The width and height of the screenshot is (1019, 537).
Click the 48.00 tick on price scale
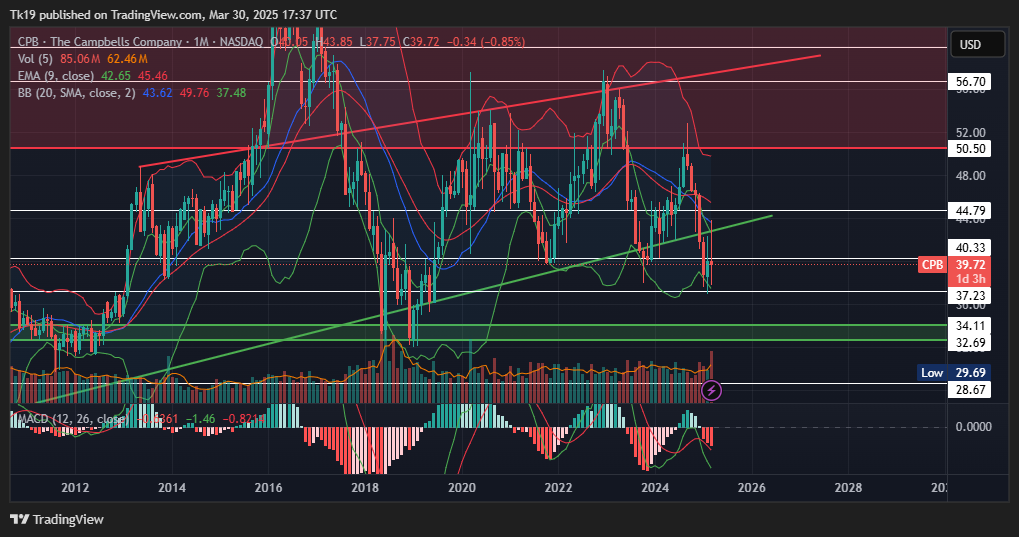tap(970, 176)
